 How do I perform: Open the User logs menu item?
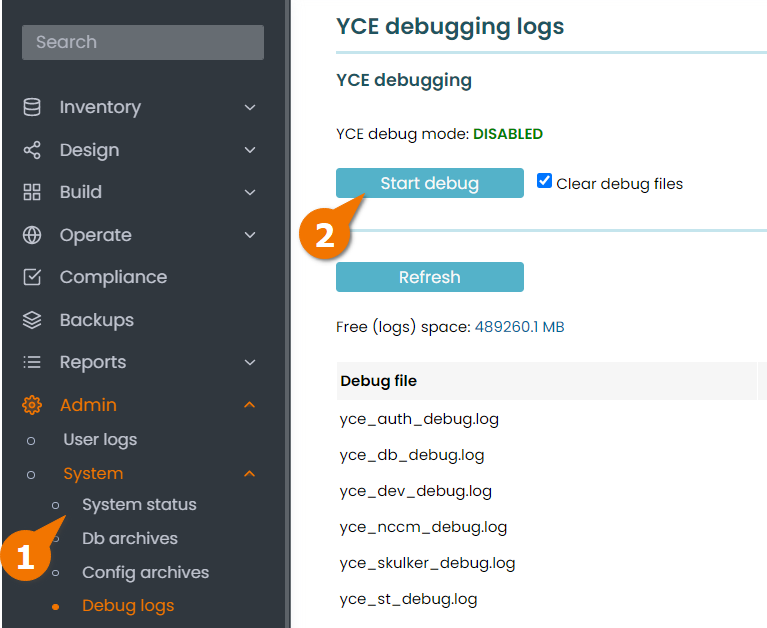click(100, 440)
